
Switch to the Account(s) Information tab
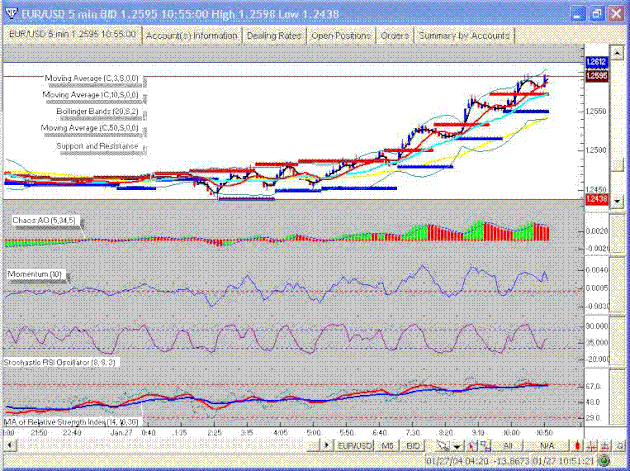pos(191,35)
